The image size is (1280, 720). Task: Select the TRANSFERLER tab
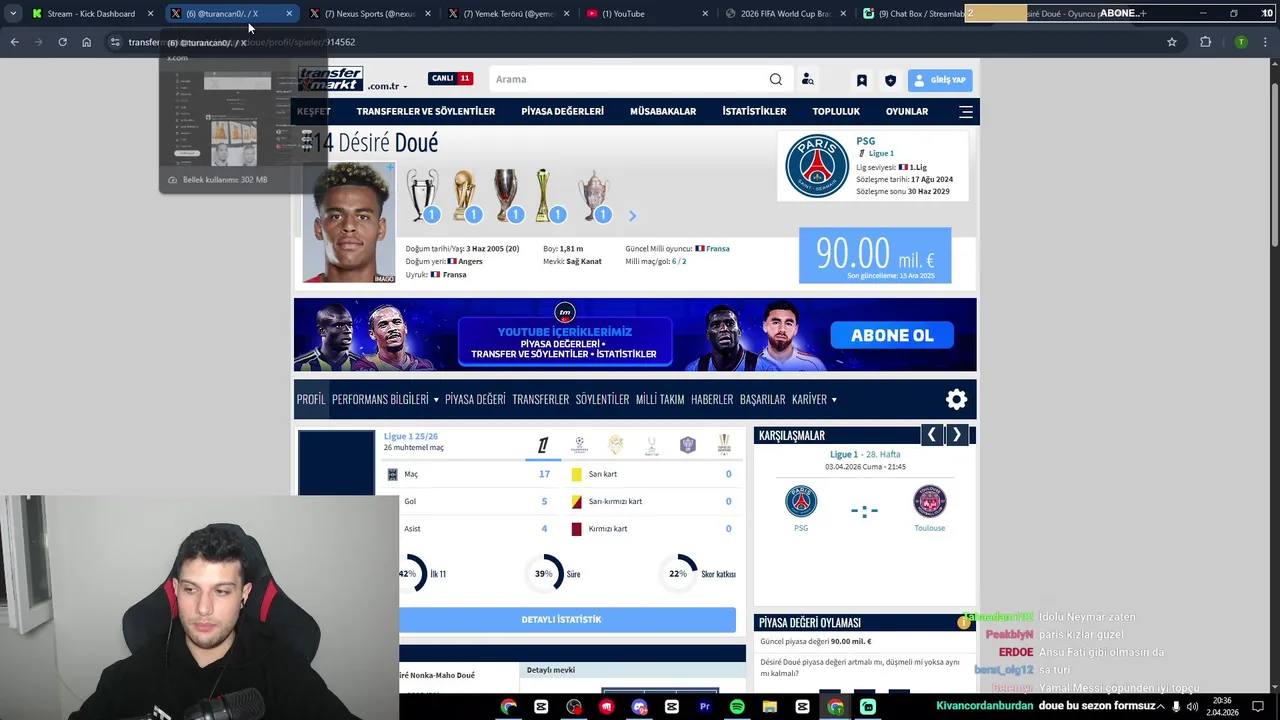(x=540, y=399)
